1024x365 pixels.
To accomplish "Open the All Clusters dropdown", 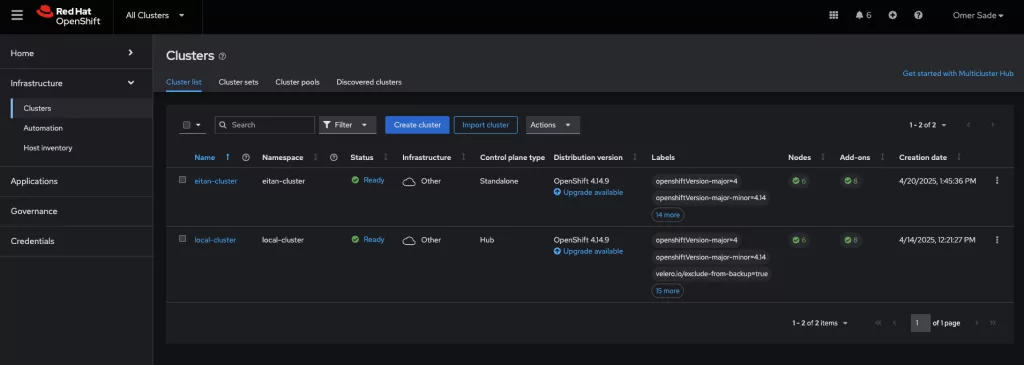I will click(x=155, y=15).
